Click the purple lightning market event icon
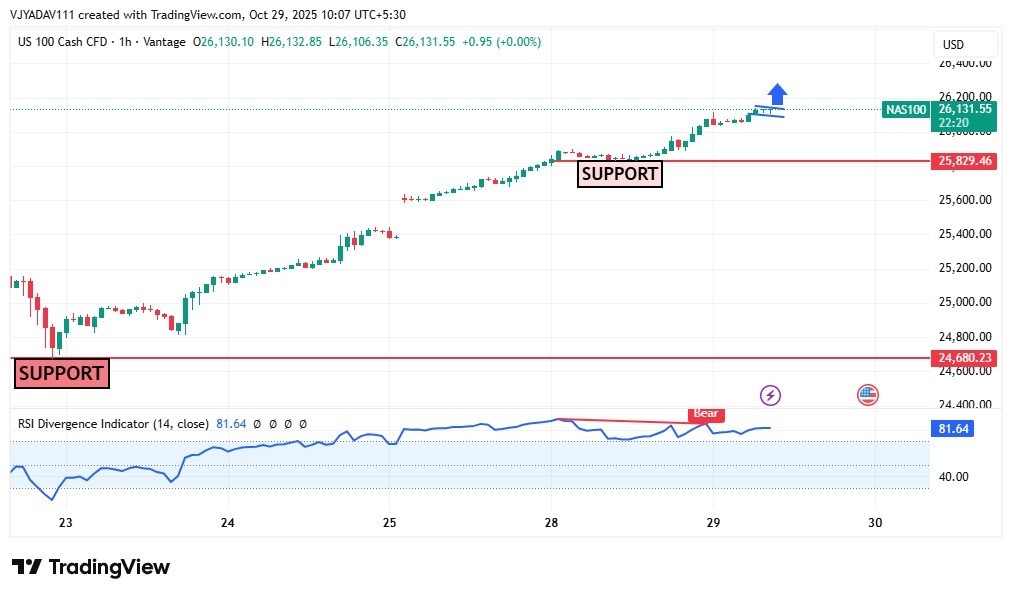Viewport: 1012px width, 597px height. (x=768, y=395)
